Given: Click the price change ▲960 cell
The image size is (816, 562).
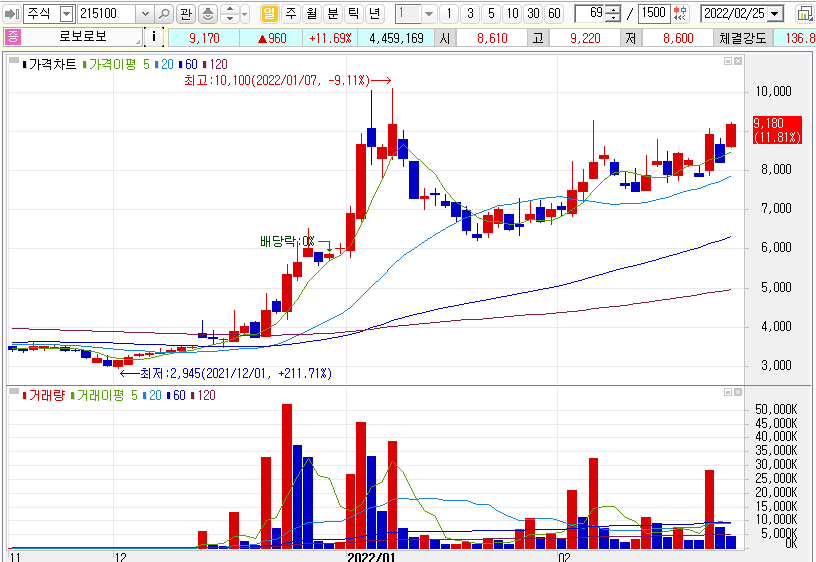Looking at the screenshot, I should [271, 38].
